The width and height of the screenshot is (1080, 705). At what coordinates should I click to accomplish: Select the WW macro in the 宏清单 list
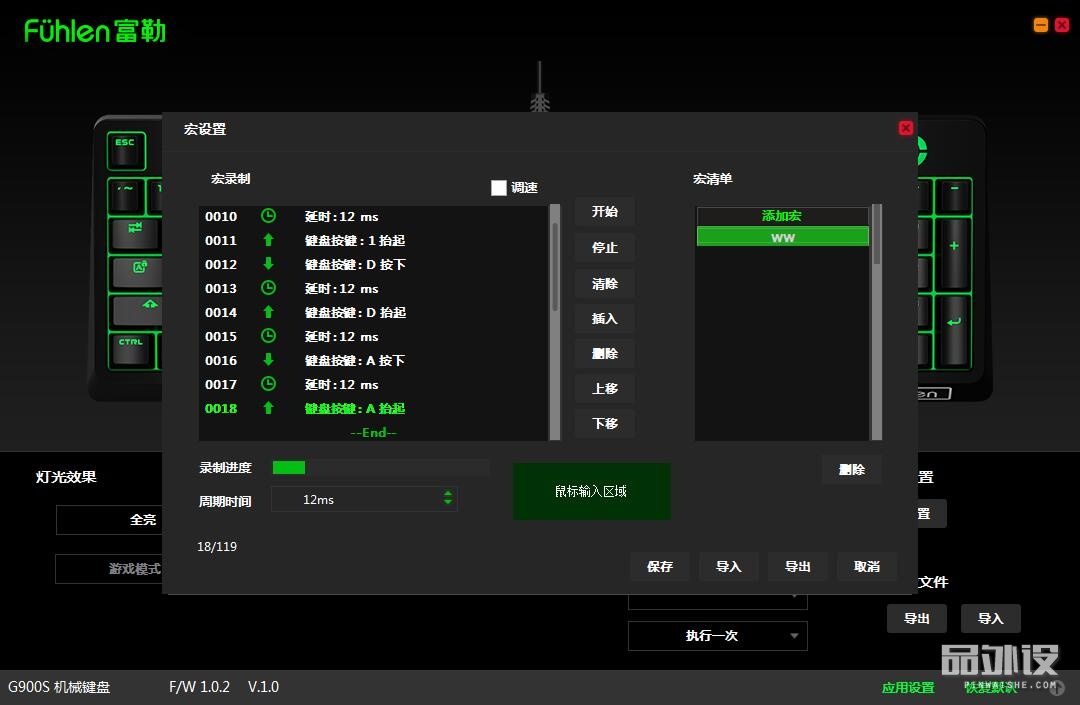[x=782, y=236]
